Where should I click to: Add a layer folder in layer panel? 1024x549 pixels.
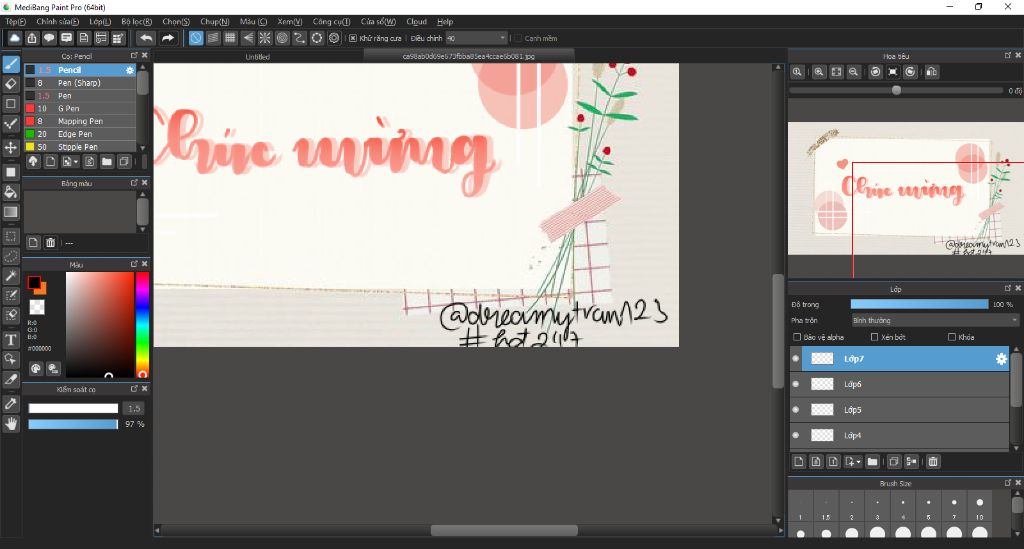[872, 462]
